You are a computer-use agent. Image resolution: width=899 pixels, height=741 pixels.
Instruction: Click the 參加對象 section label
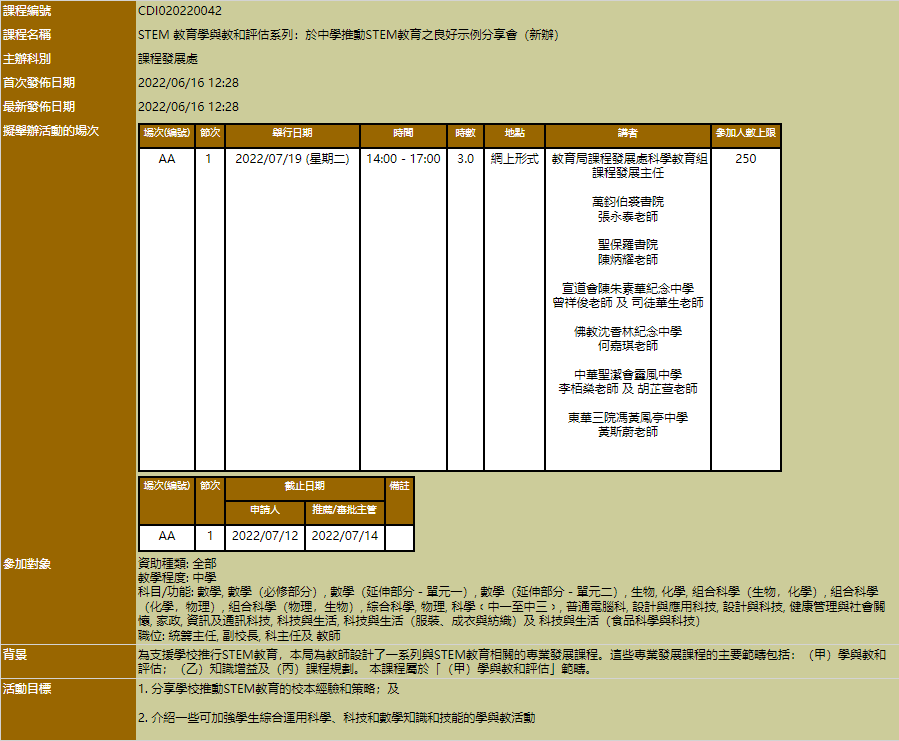(27, 564)
